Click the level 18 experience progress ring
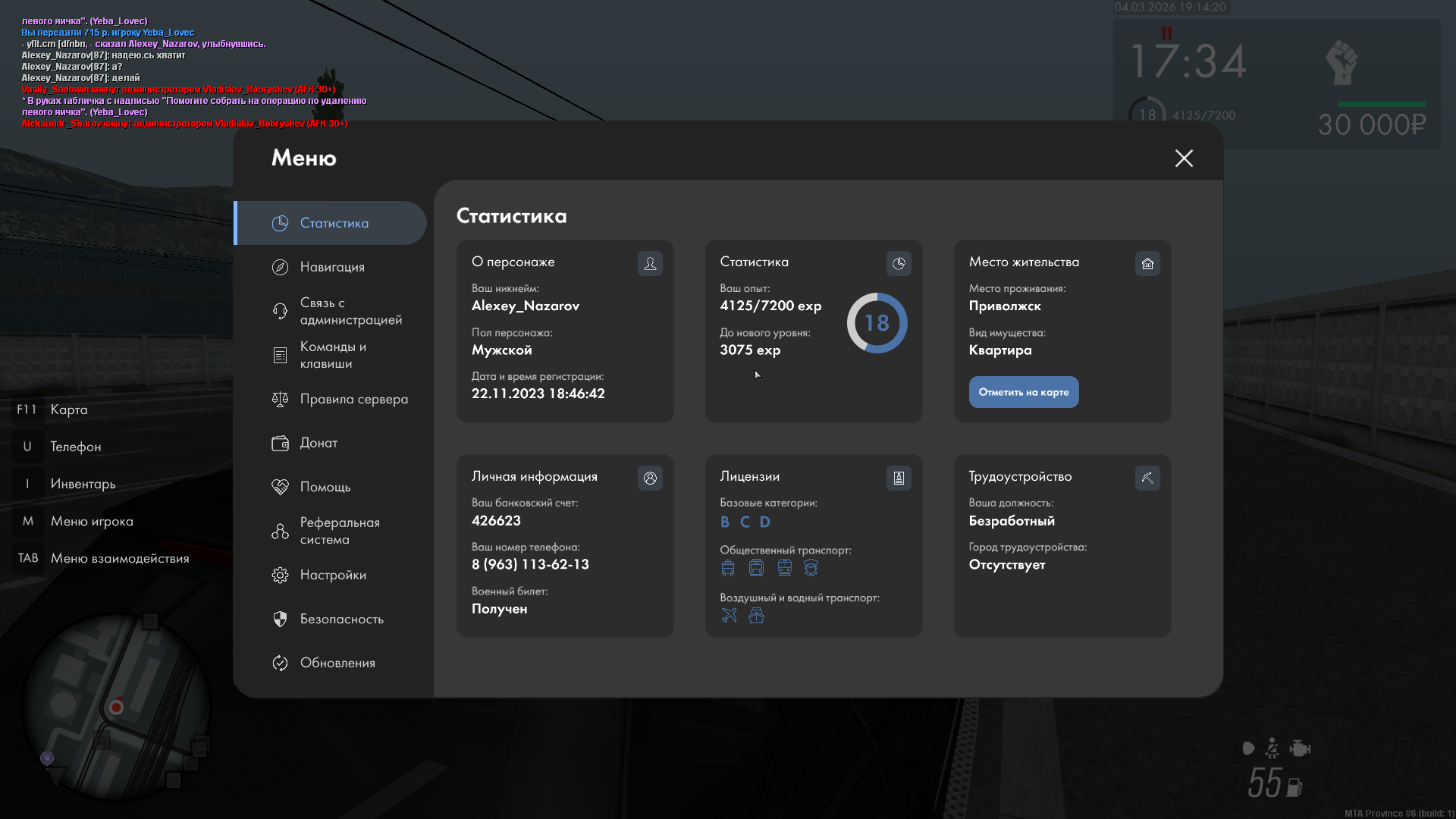Screen dimensions: 1456x819 (x=877, y=323)
